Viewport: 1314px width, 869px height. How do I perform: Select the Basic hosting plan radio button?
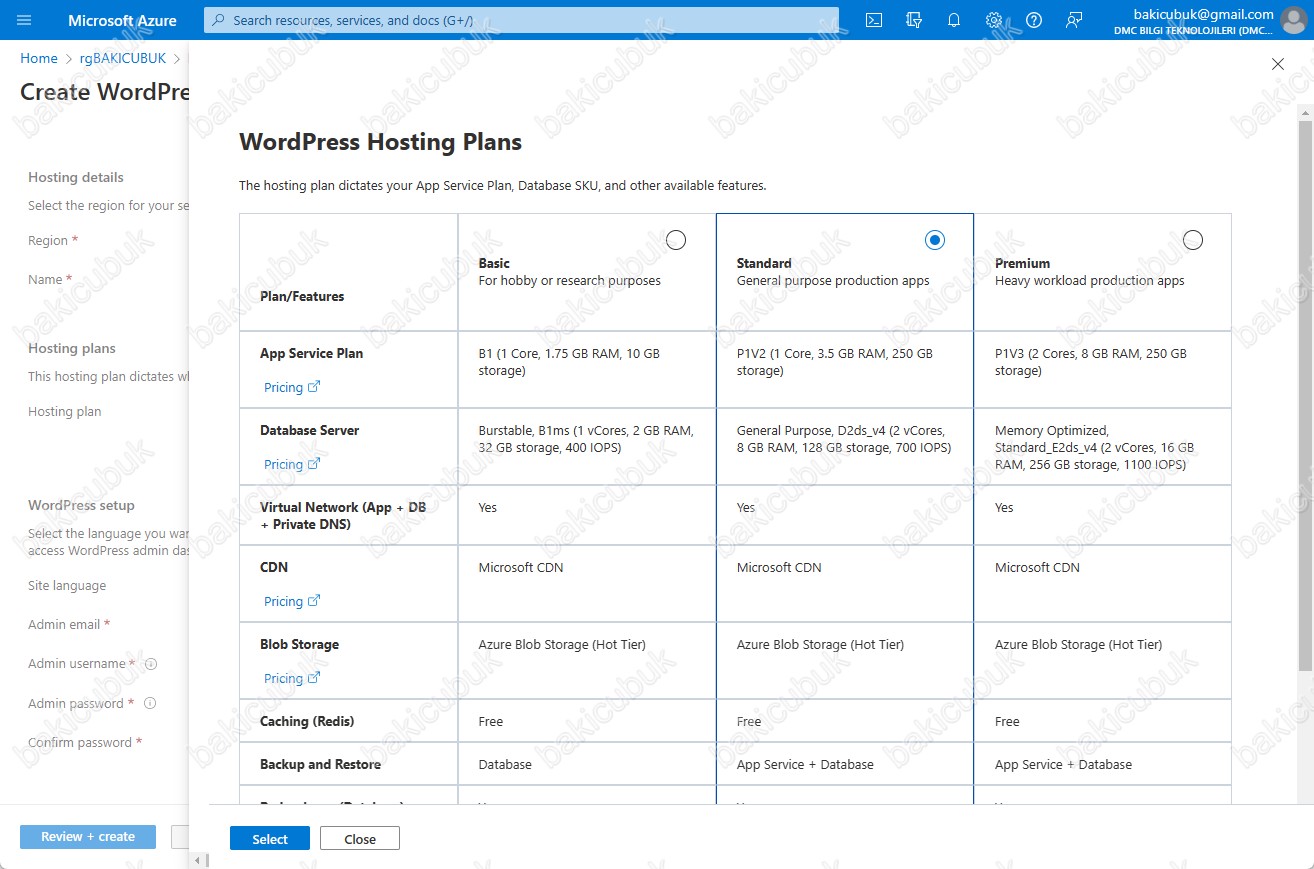pos(676,240)
